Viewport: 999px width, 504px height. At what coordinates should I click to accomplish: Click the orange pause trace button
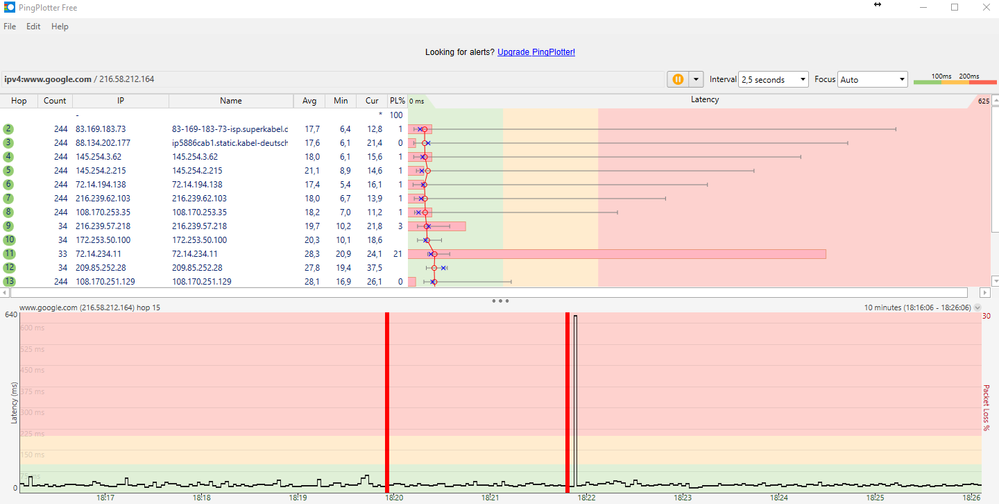point(678,79)
